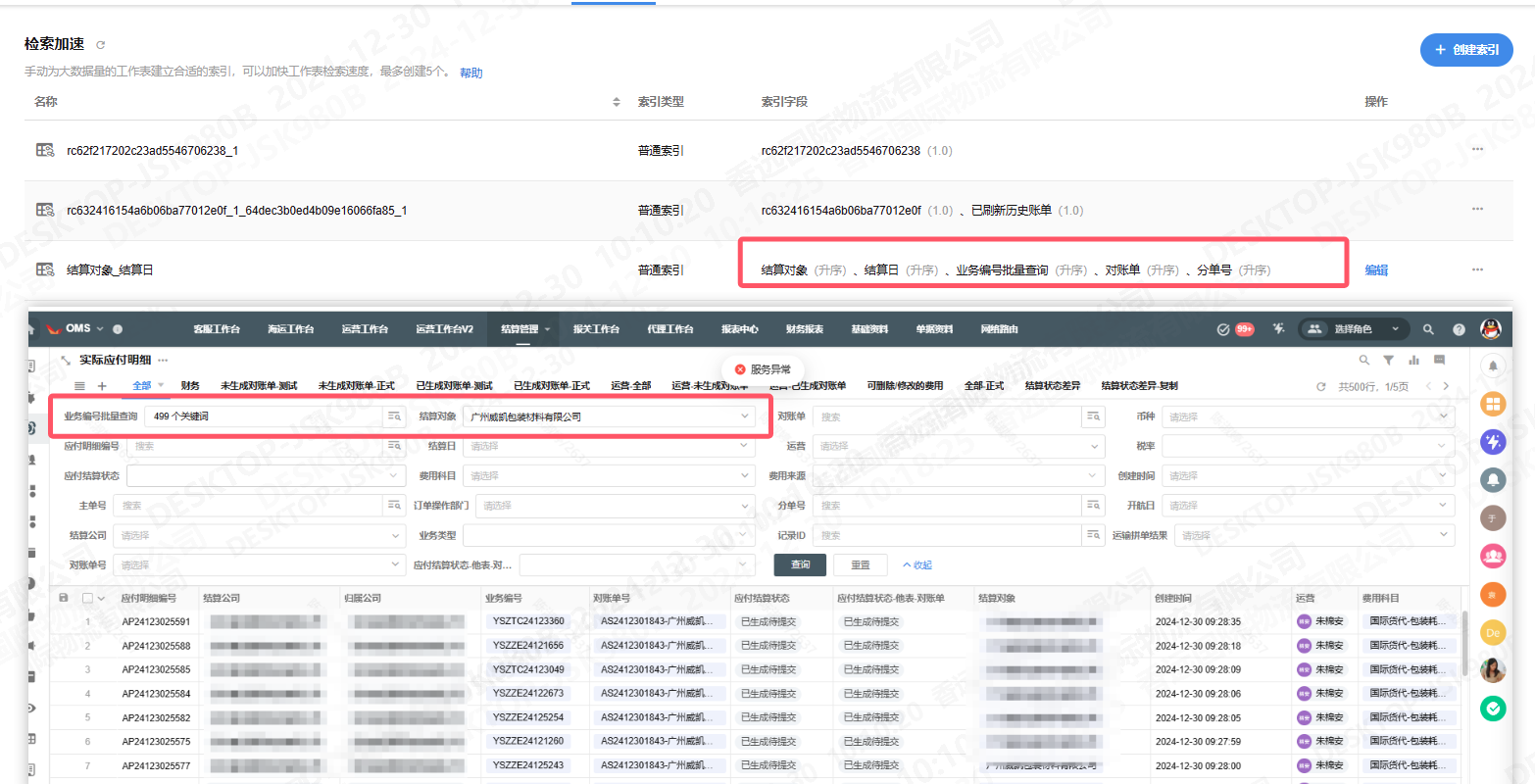Click the 创建索引 button
Viewport: 1535px width, 784px height.
point(1466,50)
